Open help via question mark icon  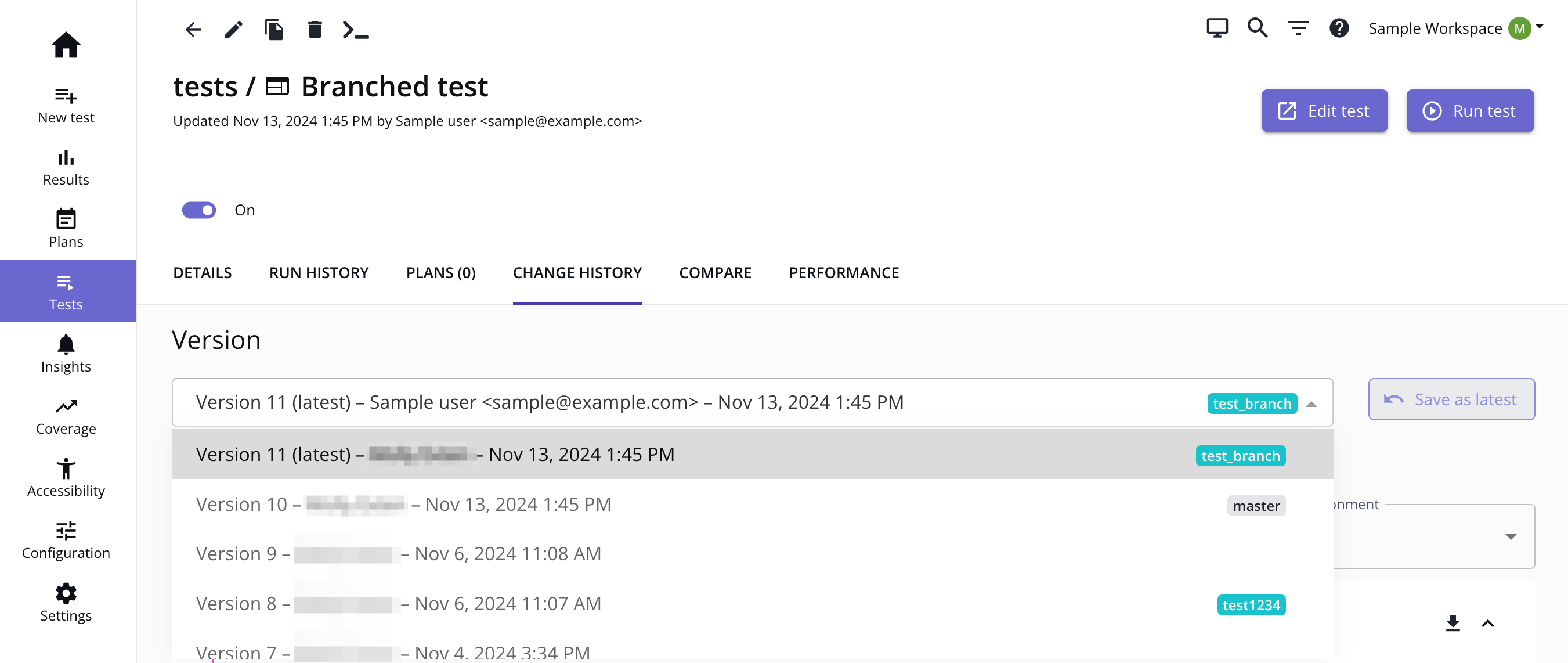point(1339,28)
